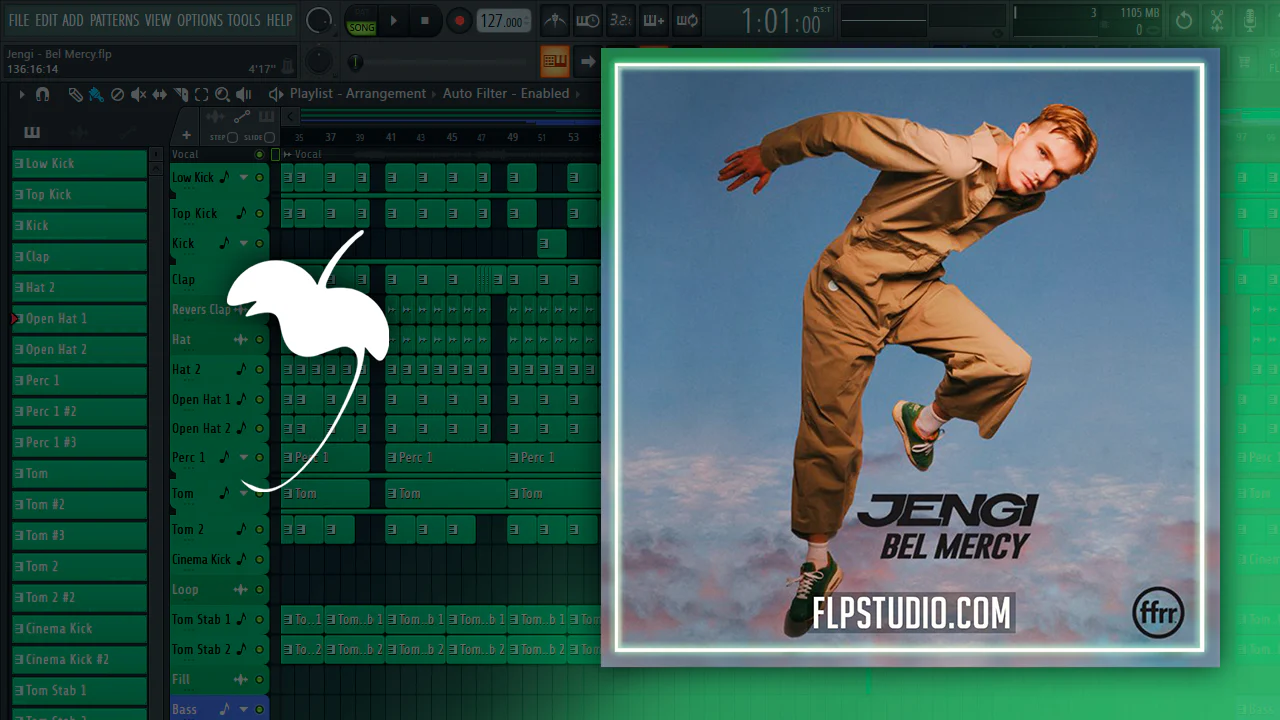Select the Cinema Kick pattern in picker
Screen dimensions: 1280x720
(x=79, y=628)
